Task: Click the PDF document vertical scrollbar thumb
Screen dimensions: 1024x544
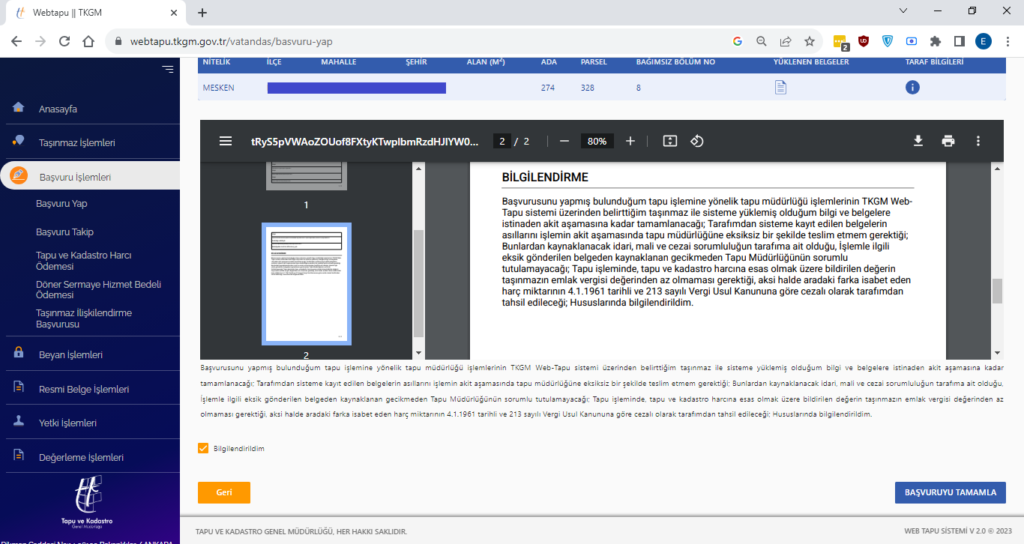Action: [997, 291]
